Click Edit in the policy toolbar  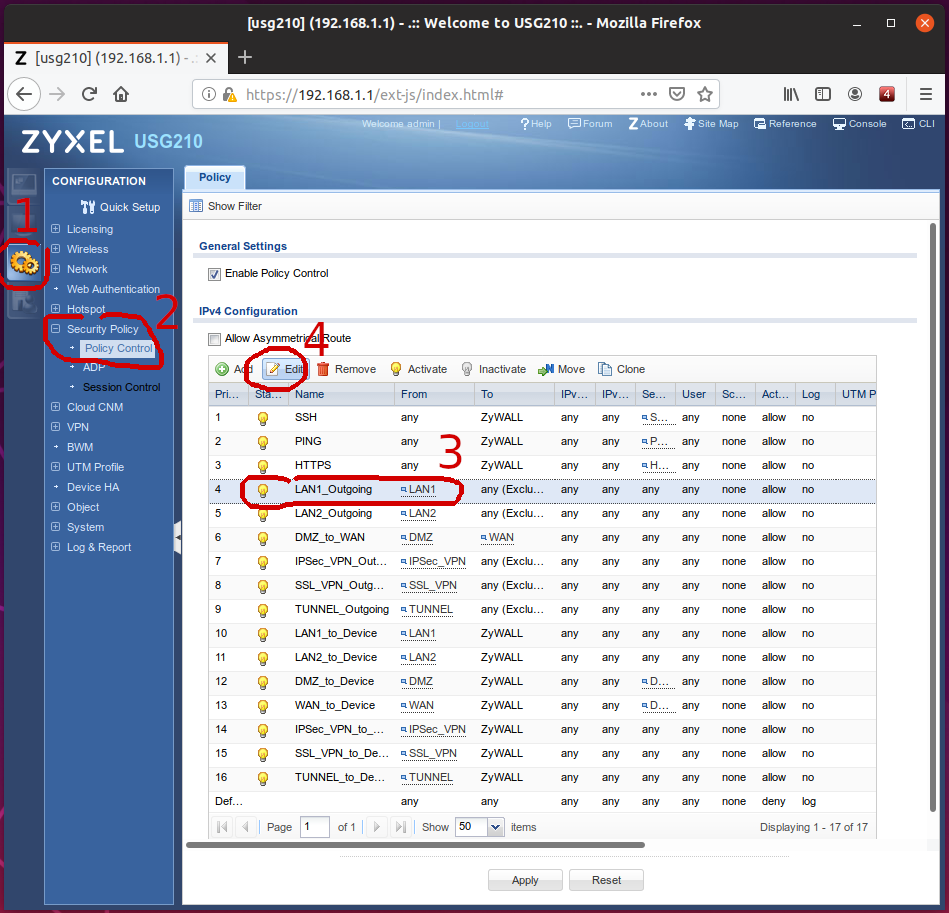[285, 369]
